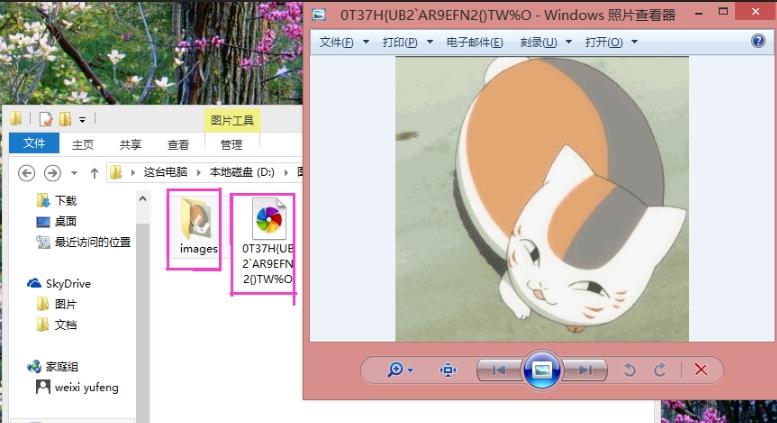The width and height of the screenshot is (777, 423).
Task: Click 图片工具 contextual tab header
Action: click(x=232, y=120)
